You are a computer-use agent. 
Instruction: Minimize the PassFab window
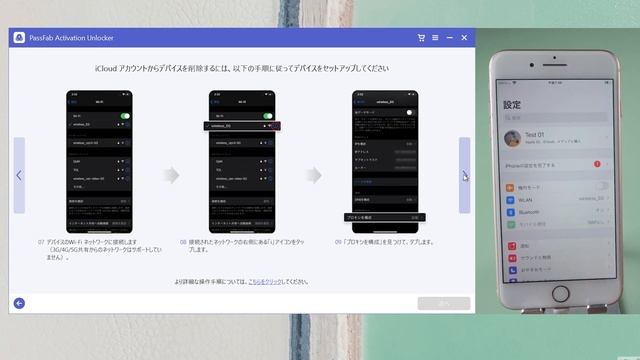pos(449,38)
